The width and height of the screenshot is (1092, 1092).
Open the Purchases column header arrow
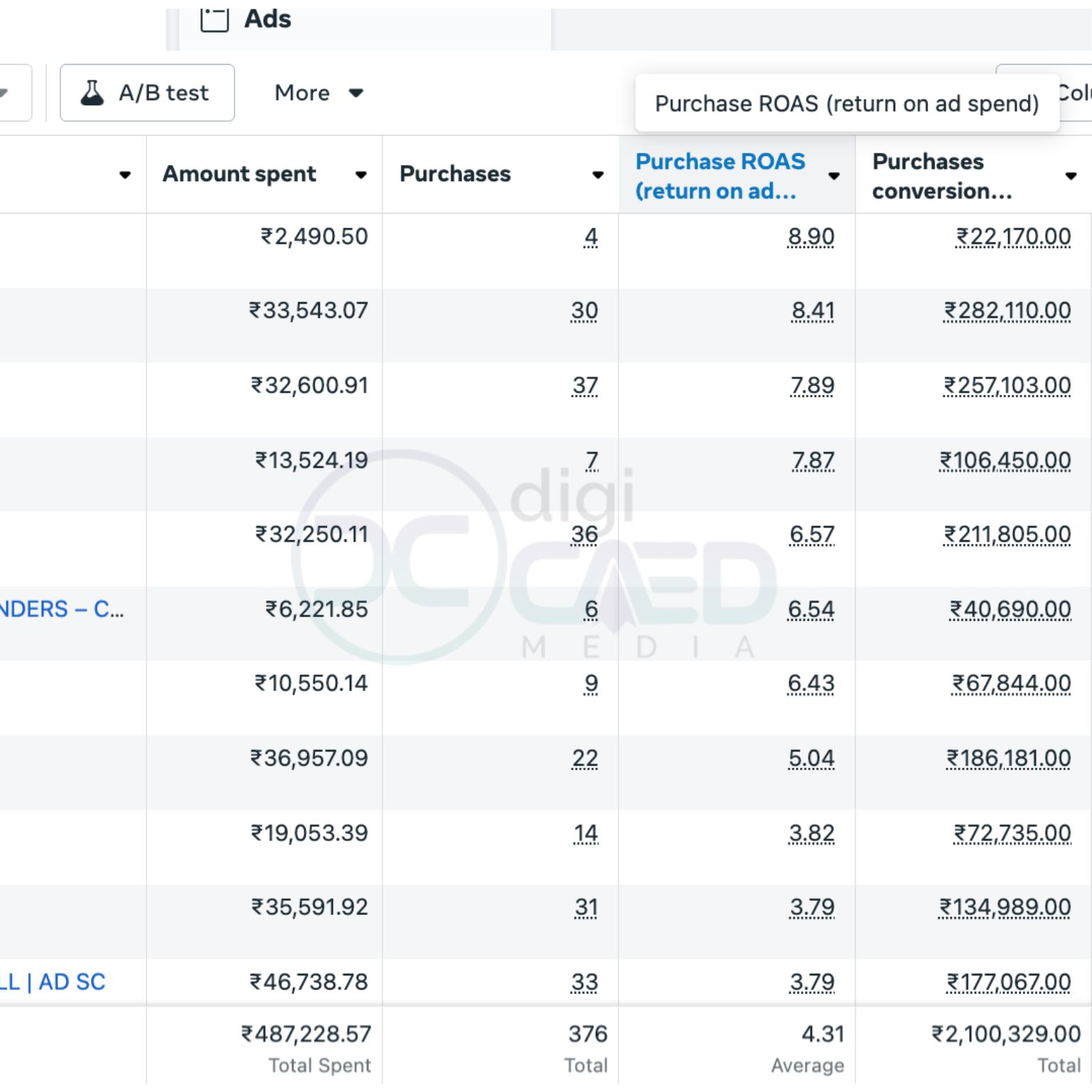pyautogui.click(x=598, y=175)
